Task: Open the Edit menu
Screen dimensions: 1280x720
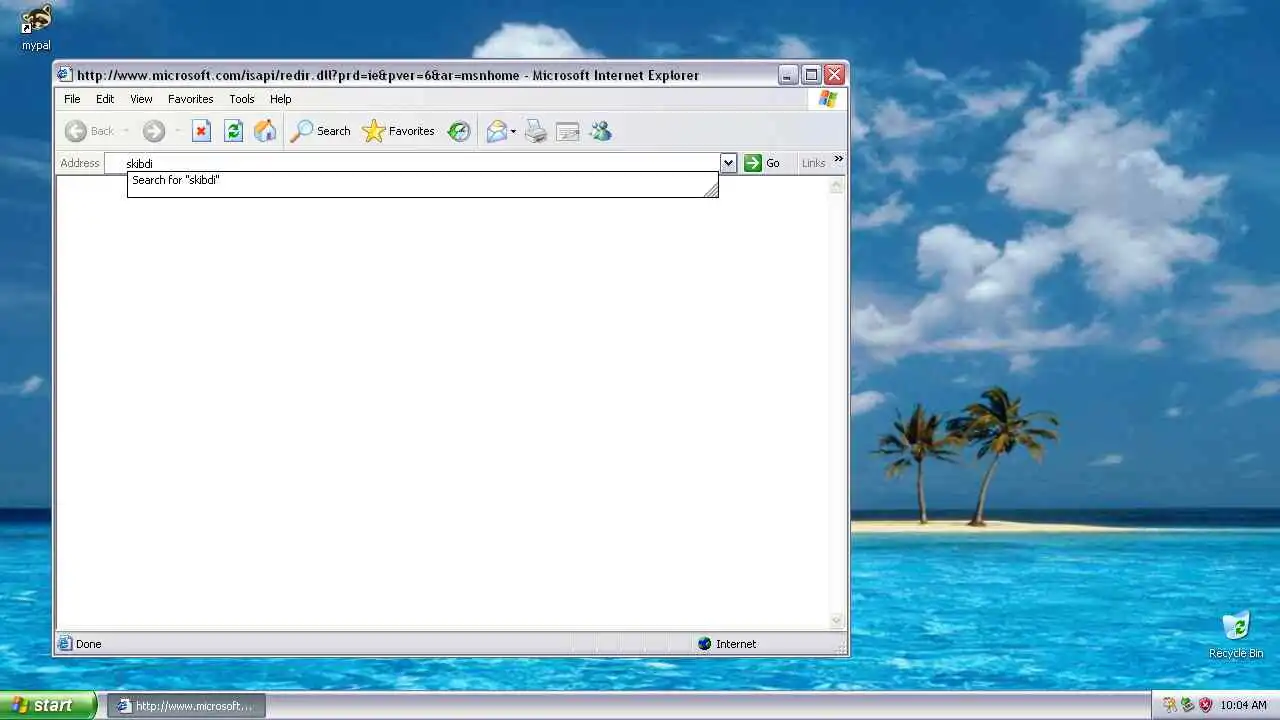Action: pyautogui.click(x=105, y=99)
